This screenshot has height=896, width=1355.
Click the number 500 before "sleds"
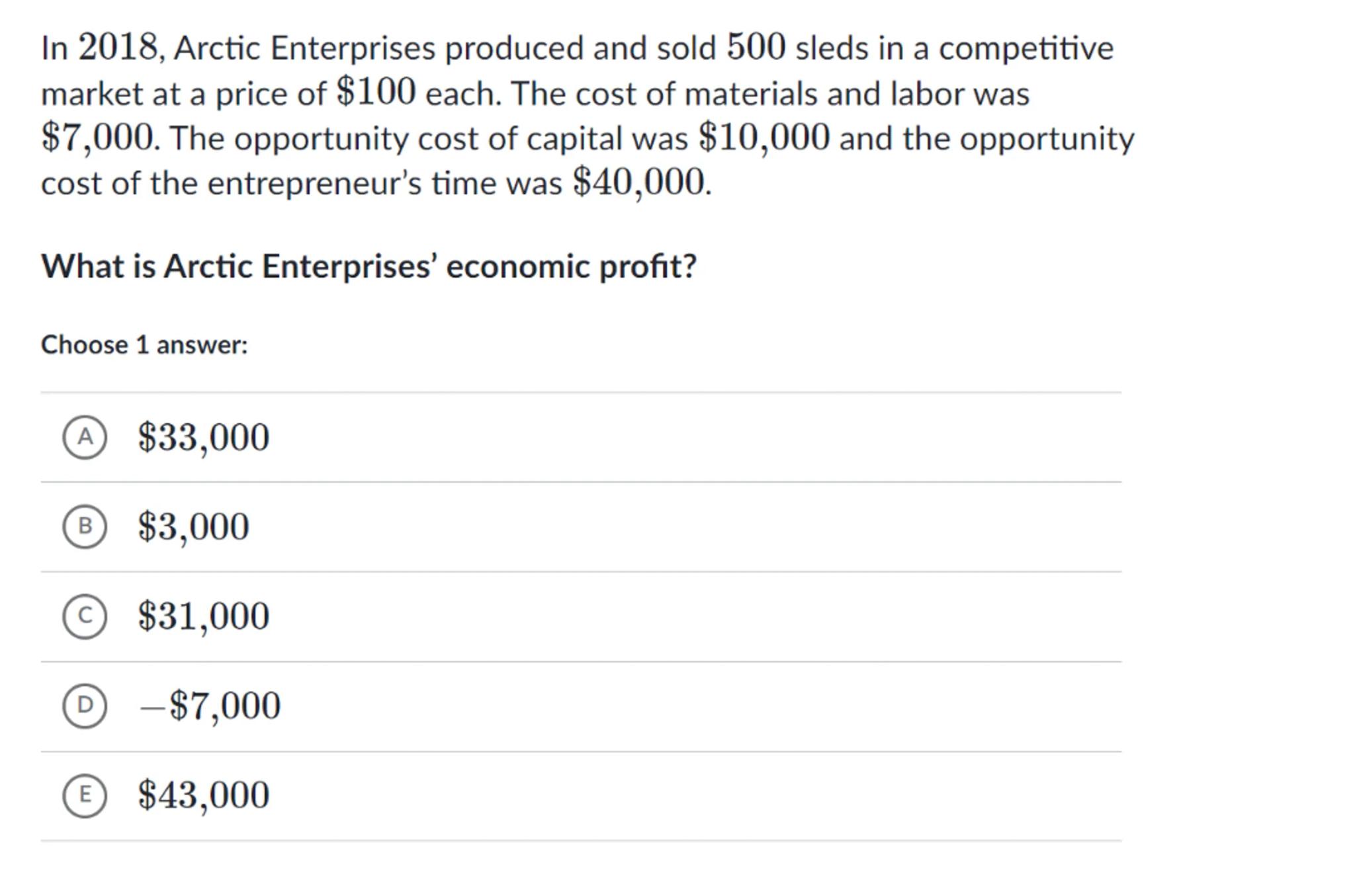756,48
